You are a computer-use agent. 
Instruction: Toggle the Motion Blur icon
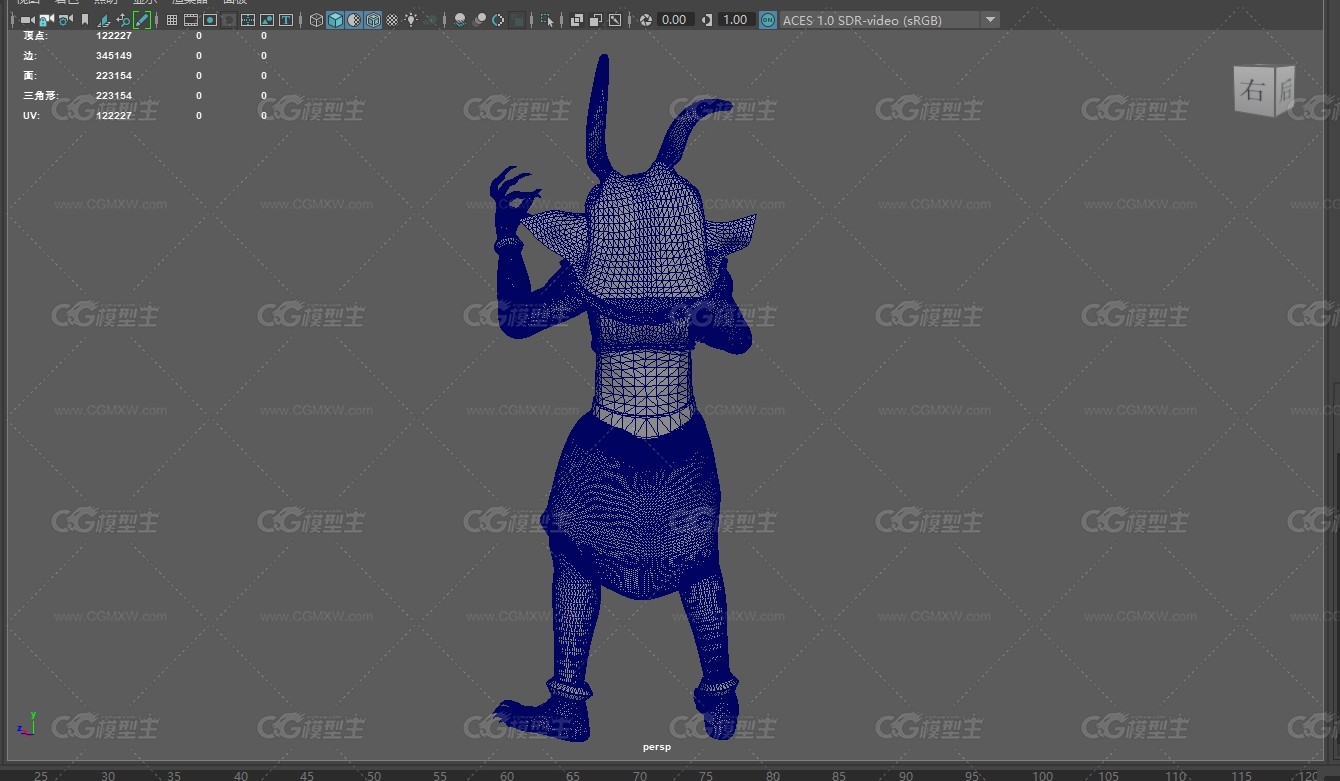point(479,20)
